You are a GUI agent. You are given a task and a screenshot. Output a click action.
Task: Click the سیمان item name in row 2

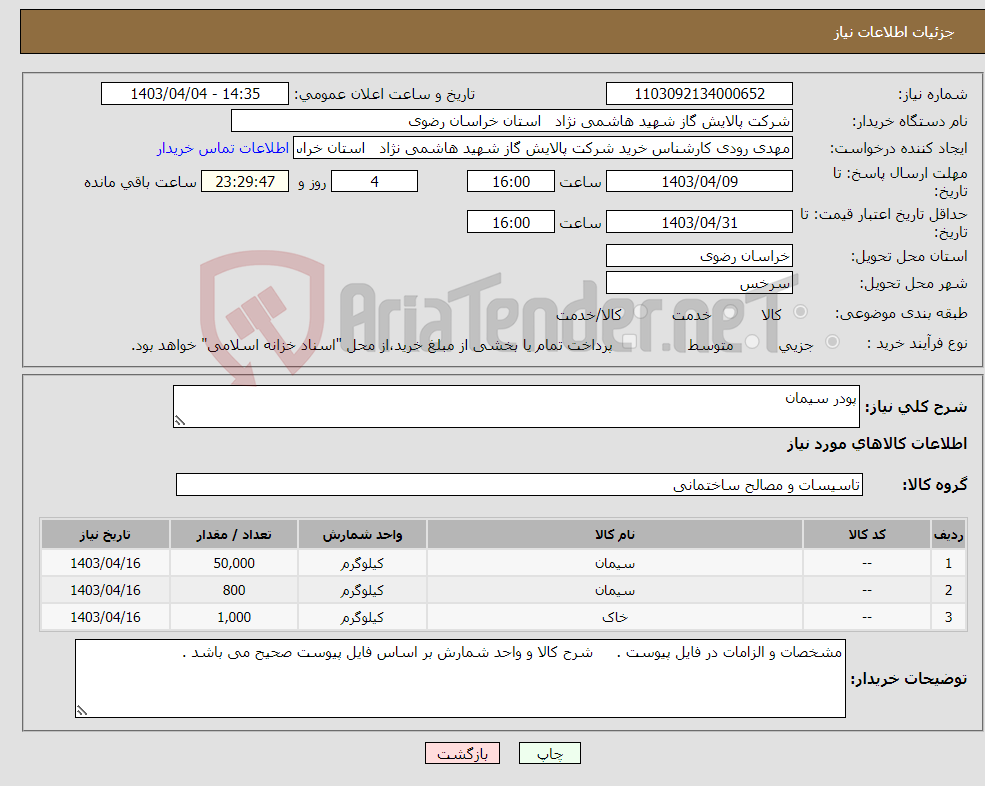click(x=615, y=590)
